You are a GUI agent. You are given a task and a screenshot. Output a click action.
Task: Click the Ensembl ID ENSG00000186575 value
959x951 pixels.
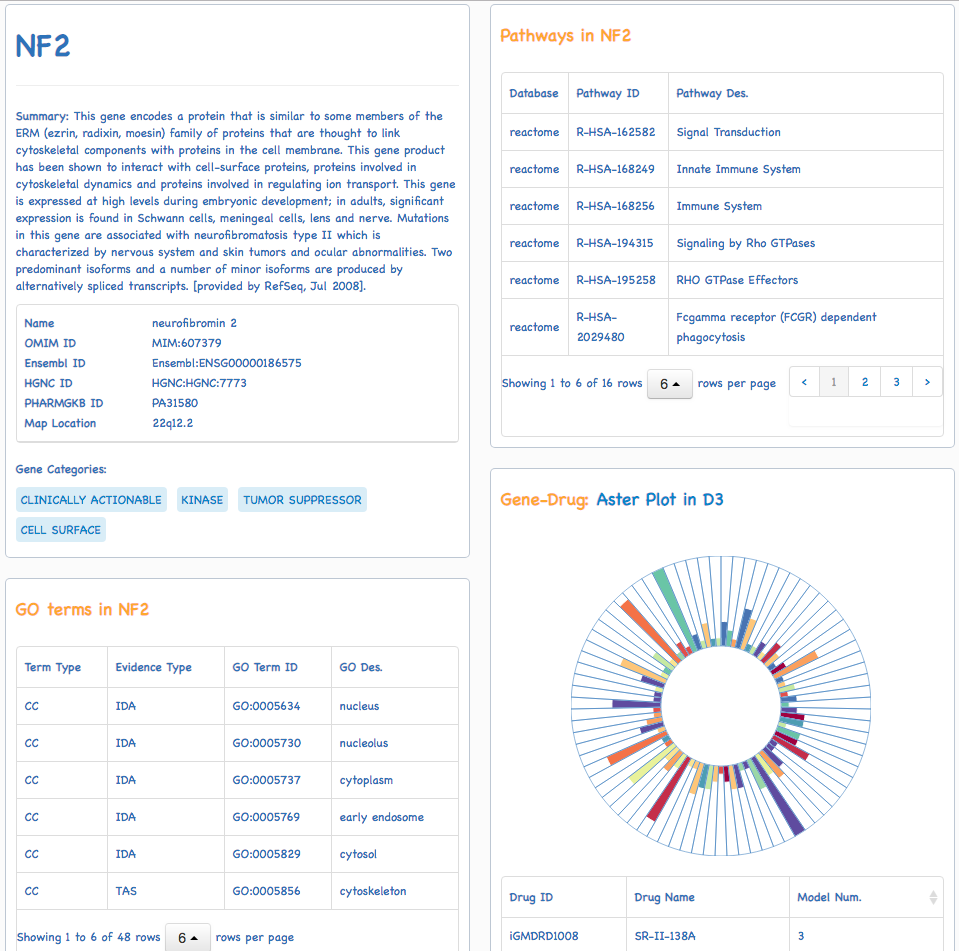pyautogui.click(x=227, y=363)
